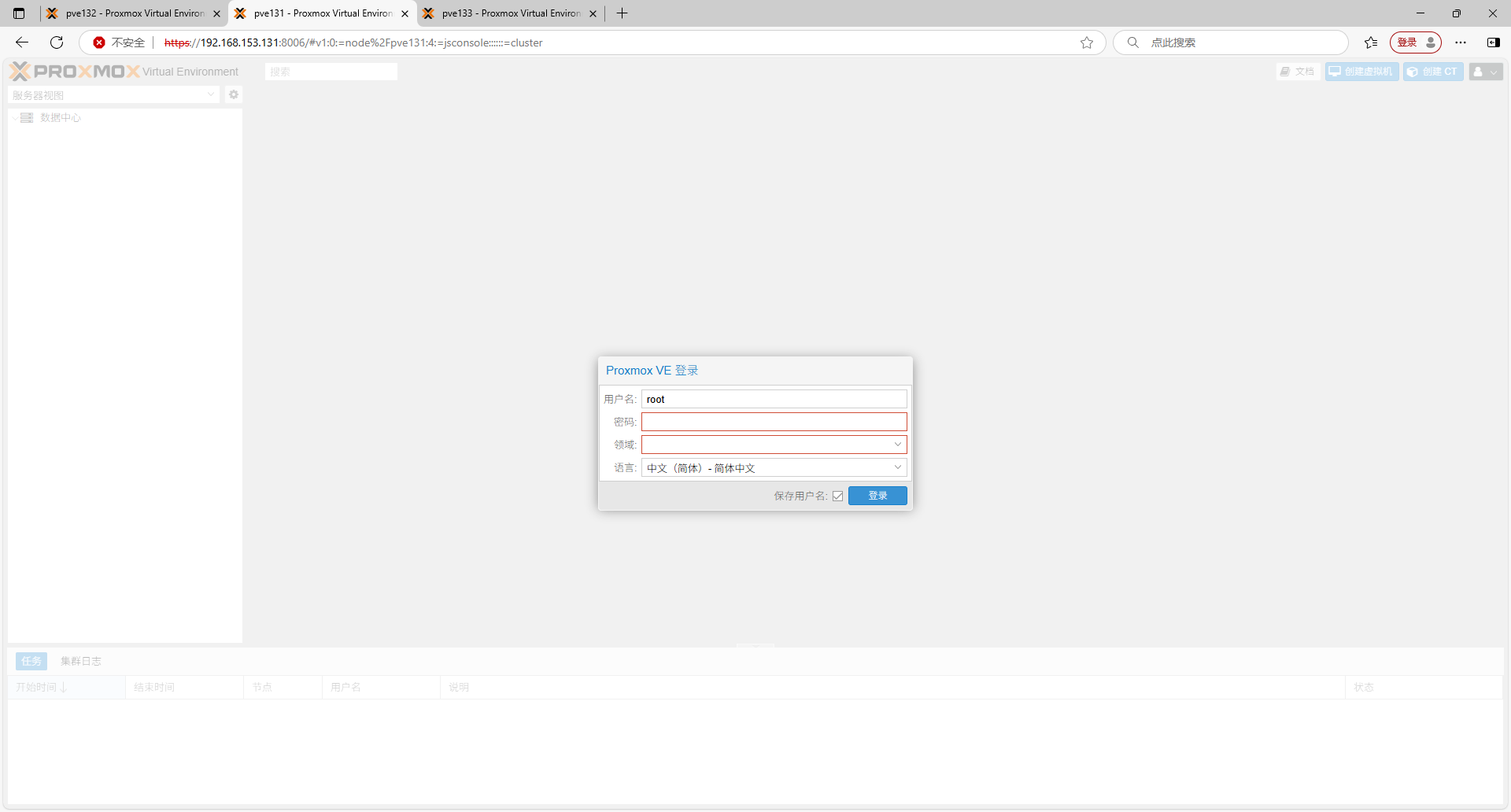
Task: Click the Proxmox logo
Action: [75, 72]
